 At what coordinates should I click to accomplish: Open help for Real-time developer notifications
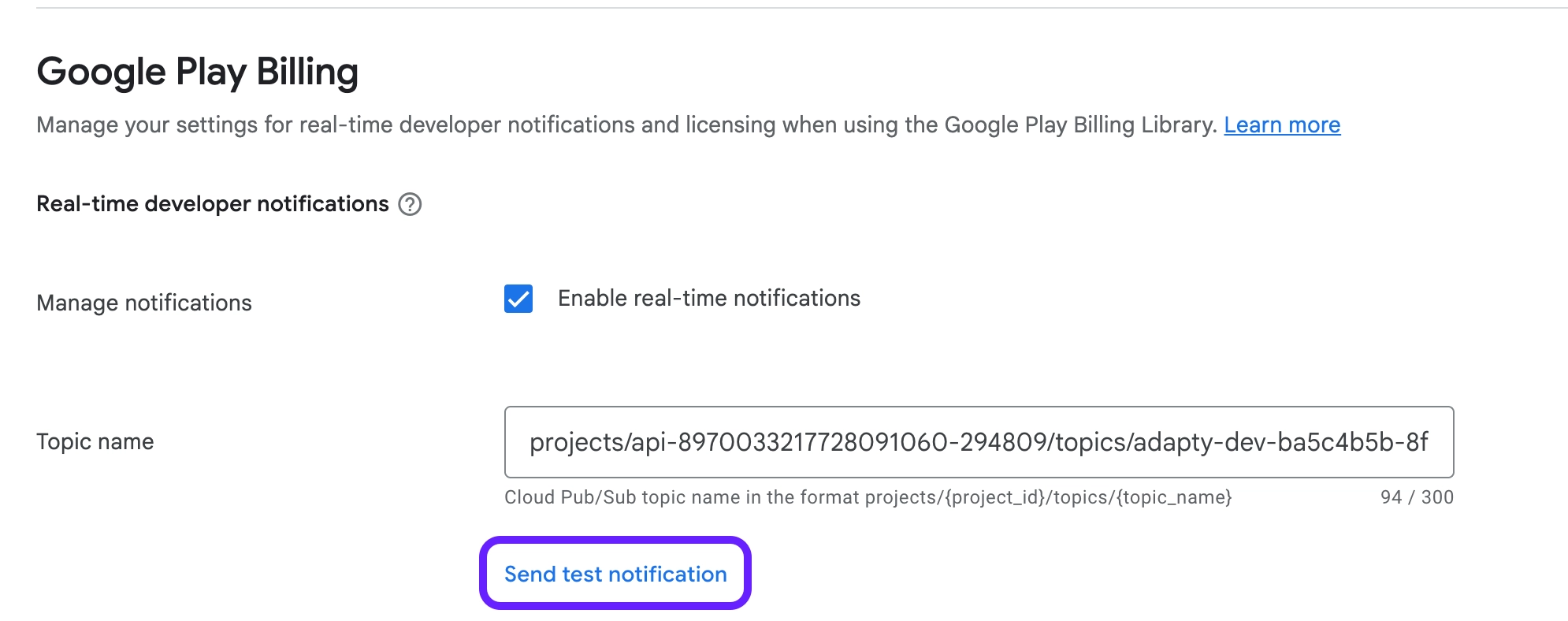[x=410, y=204]
